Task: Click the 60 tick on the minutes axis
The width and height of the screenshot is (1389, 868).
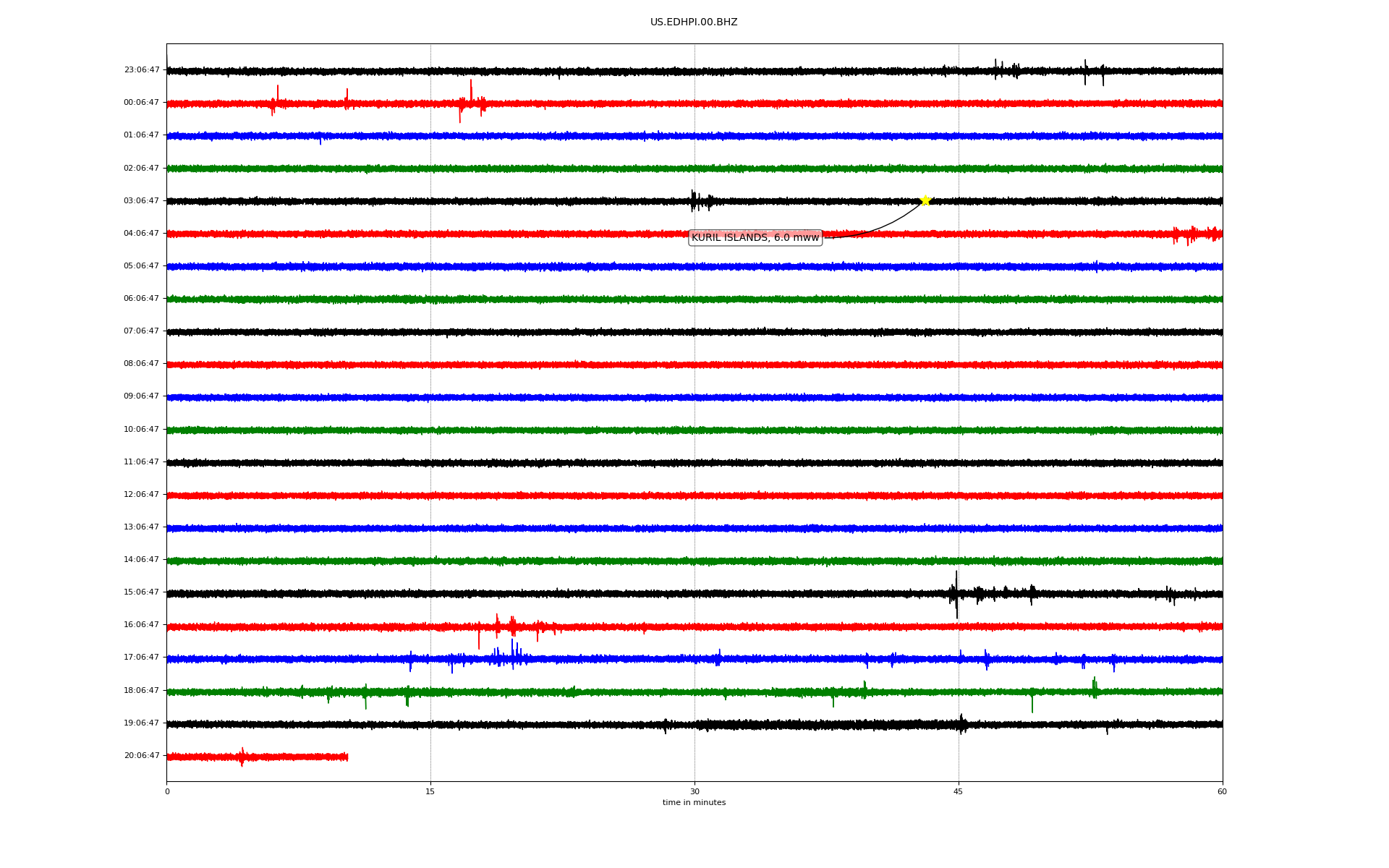Action: tap(1222, 791)
